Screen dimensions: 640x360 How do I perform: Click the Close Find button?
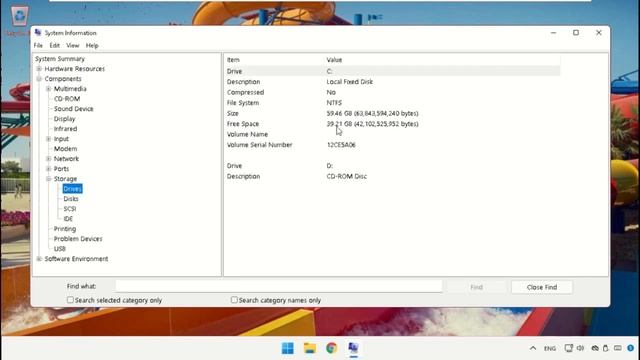(542, 287)
